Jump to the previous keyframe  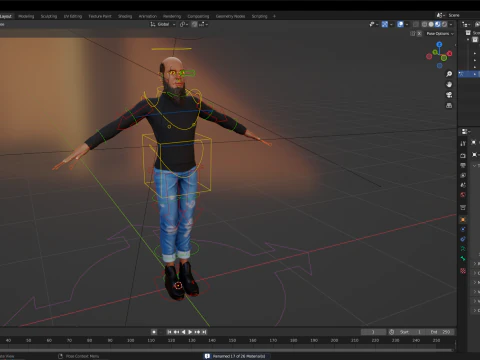point(176,332)
